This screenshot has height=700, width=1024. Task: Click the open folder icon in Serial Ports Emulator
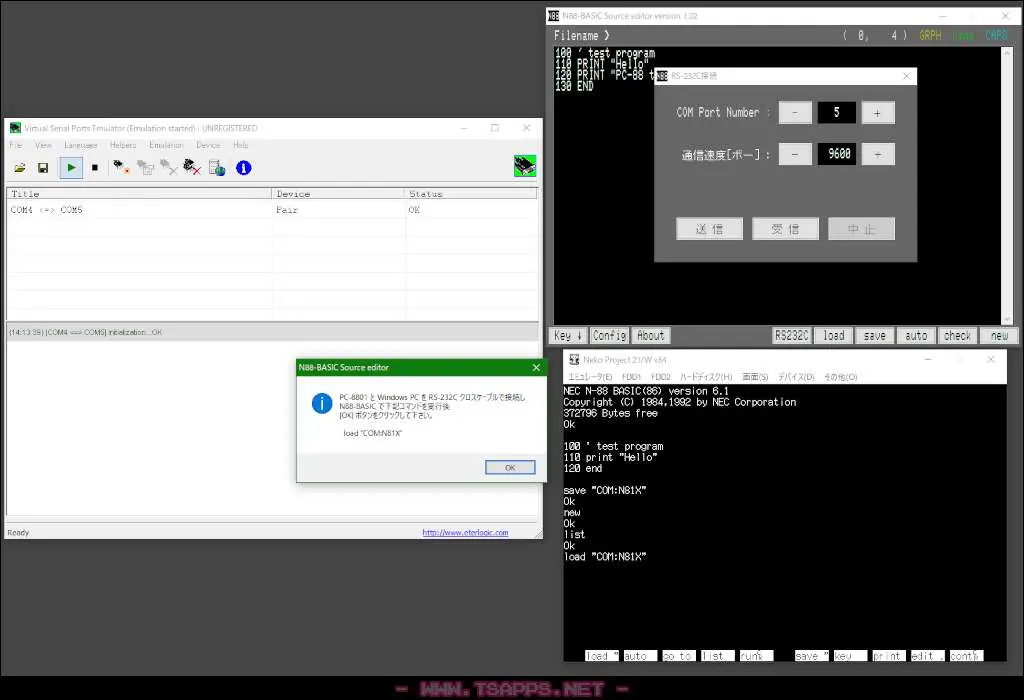(20, 168)
